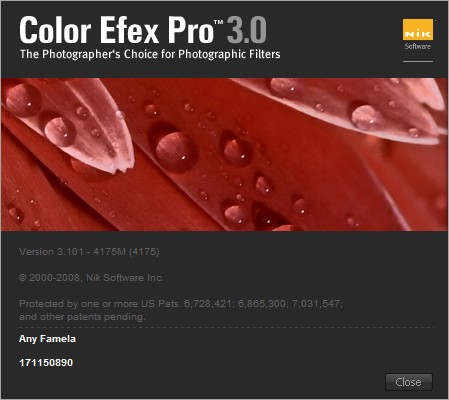Click the registered name Any Famela
449x400 pixels.
(47, 339)
